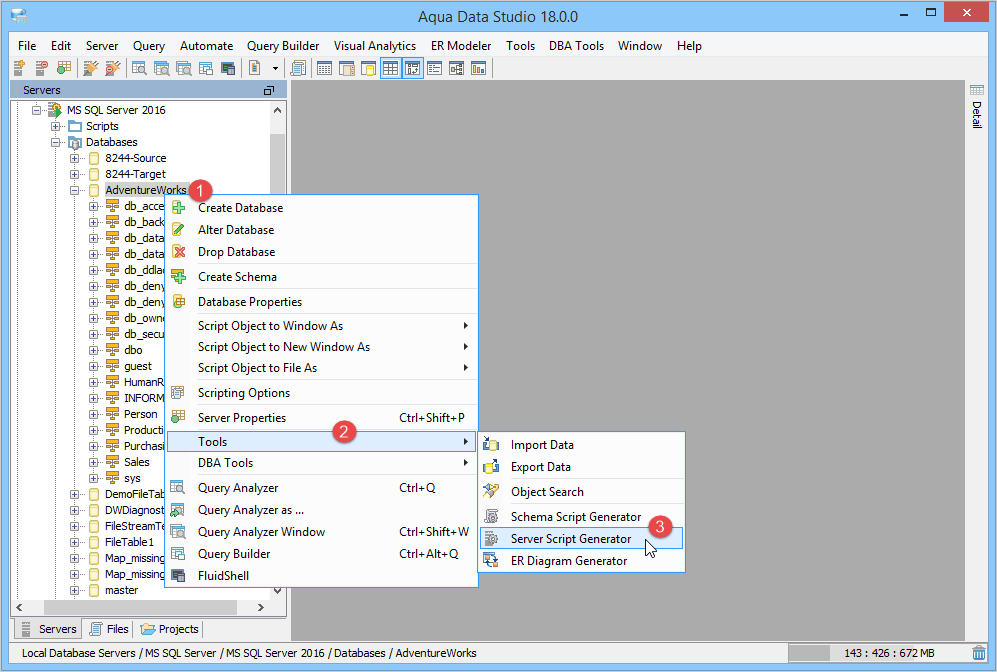Screen dimensions: 997x672
Task: Select Create Schema from the context menu
Action: [322, 277]
